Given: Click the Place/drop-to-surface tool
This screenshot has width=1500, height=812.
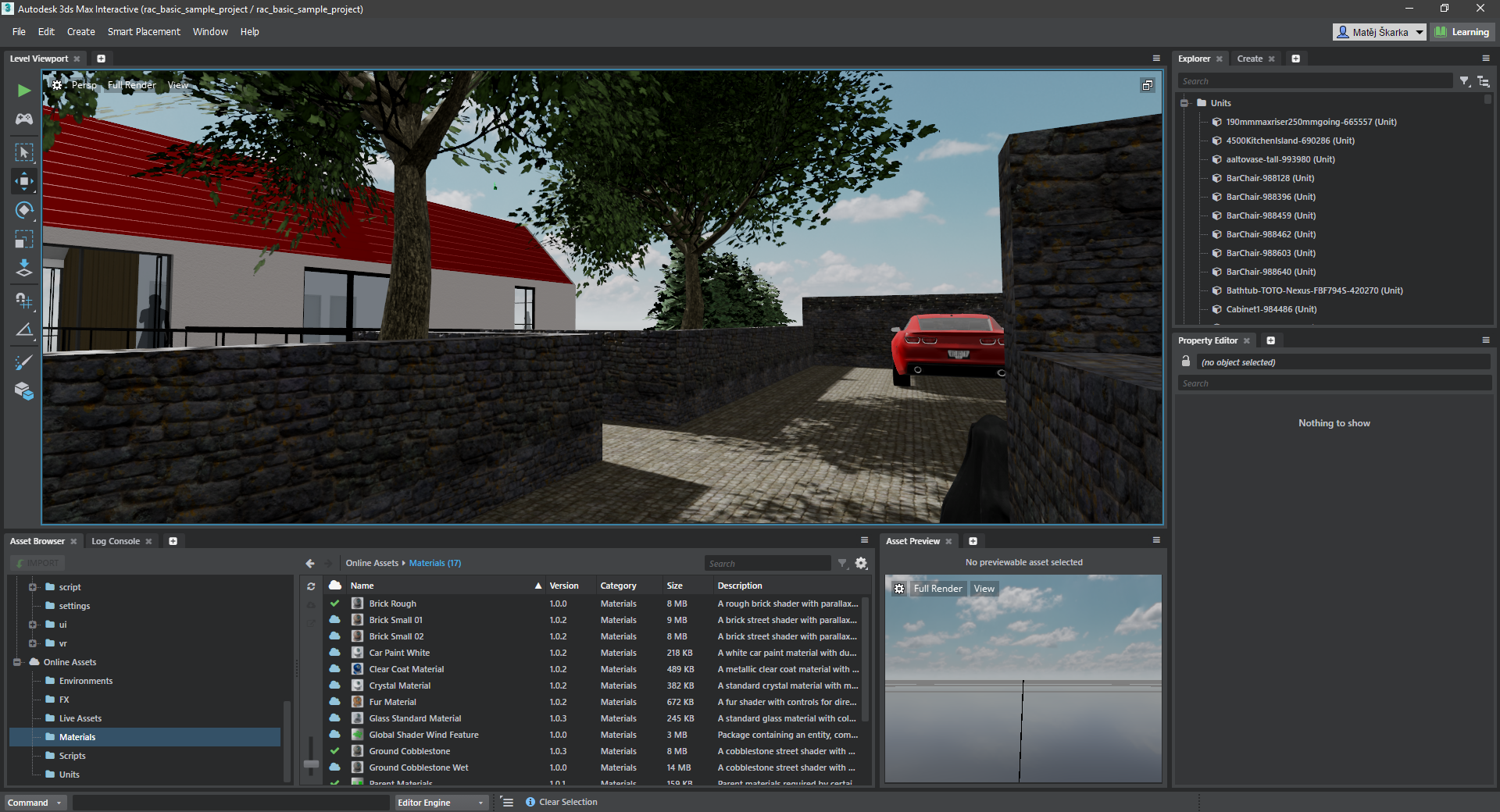Looking at the screenshot, I should [x=24, y=269].
